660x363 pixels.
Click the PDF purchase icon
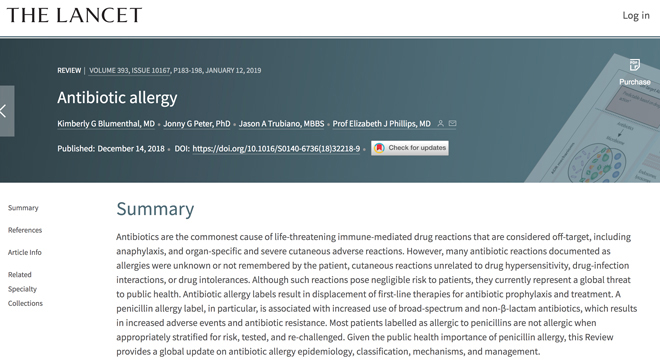[634, 65]
